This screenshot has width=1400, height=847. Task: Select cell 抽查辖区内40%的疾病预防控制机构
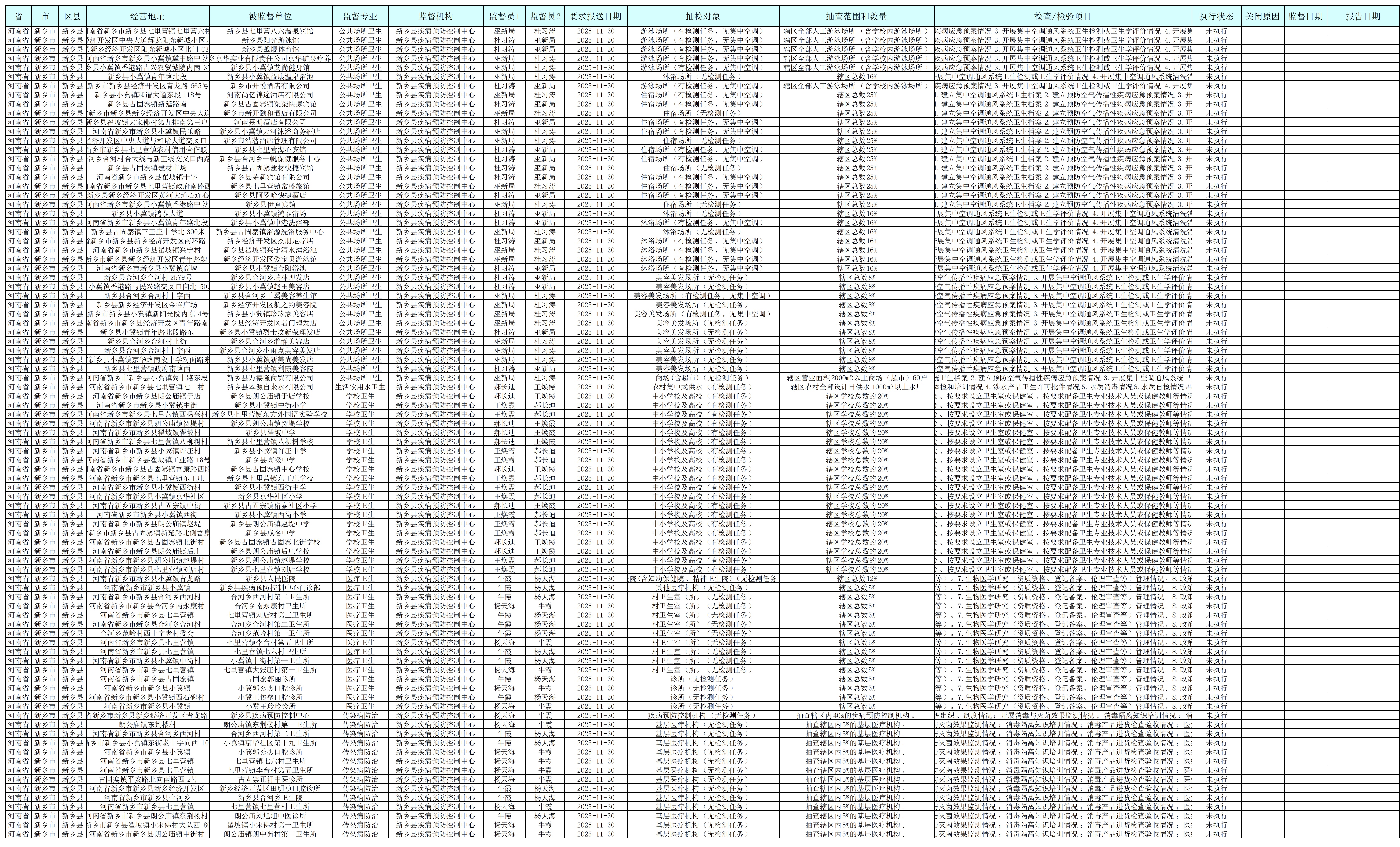(x=856, y=715)
